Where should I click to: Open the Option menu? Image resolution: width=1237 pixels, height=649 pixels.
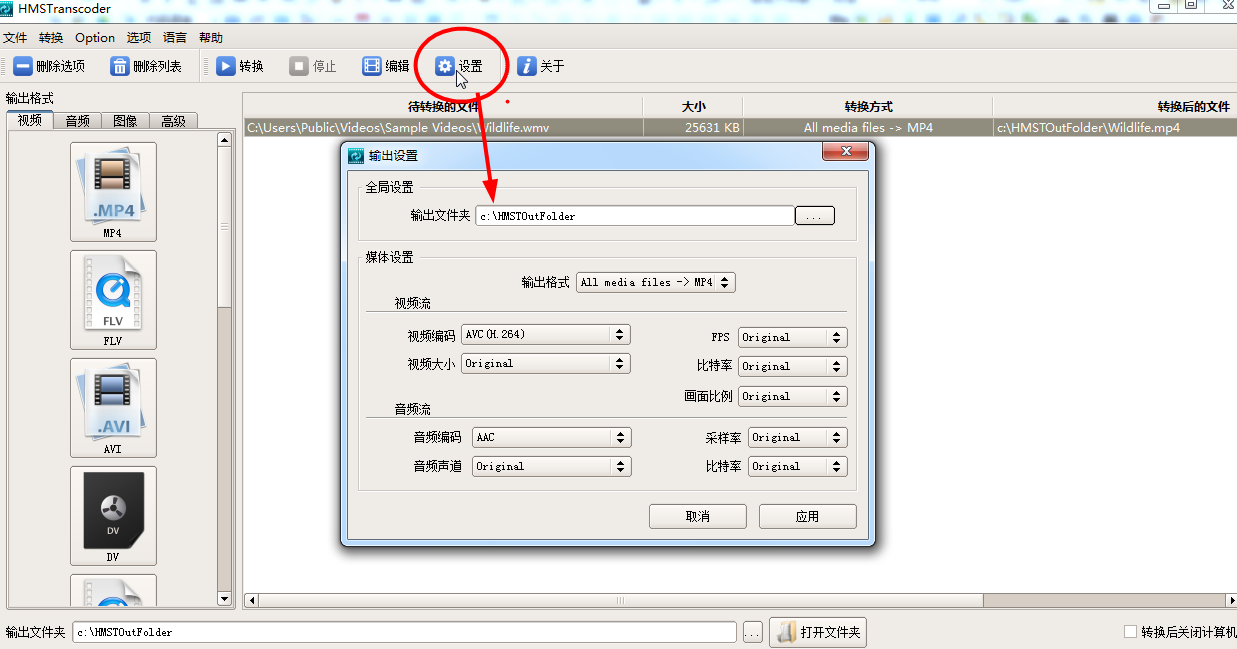tap(95, 38)
